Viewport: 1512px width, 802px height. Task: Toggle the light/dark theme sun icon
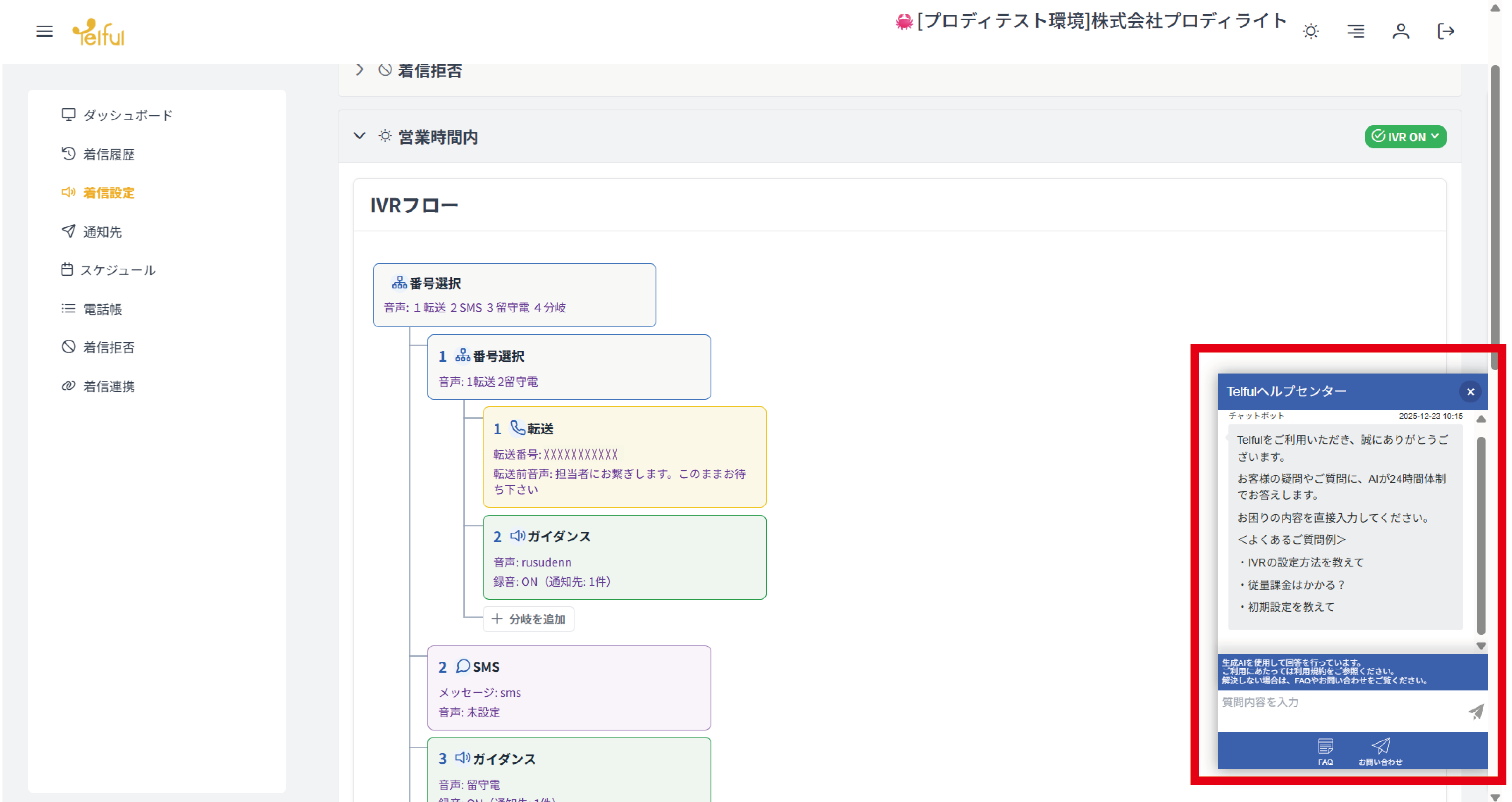click(x=1310, y=31)
